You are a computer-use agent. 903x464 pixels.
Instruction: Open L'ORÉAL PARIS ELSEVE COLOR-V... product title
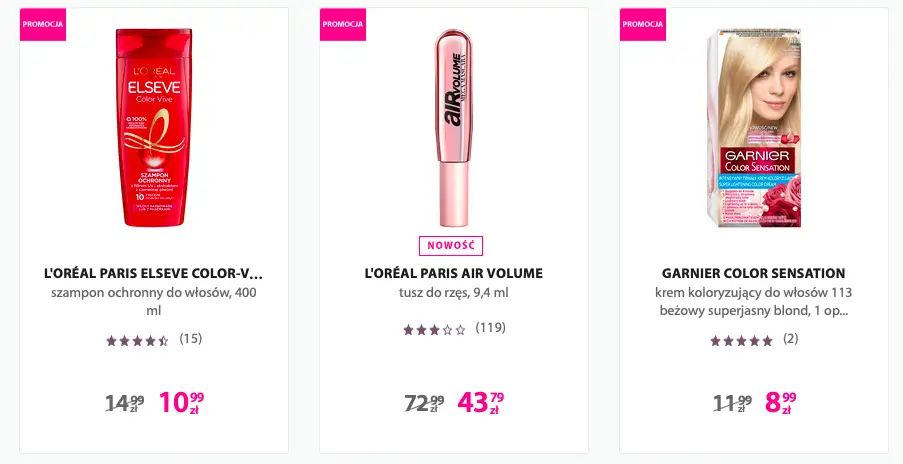click(154, 273)
